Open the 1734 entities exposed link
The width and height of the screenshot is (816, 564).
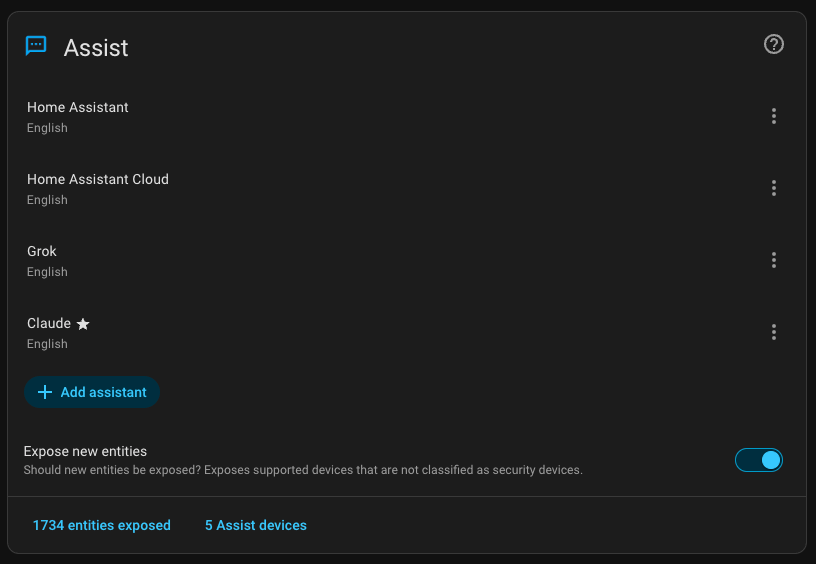click(101, 525)
